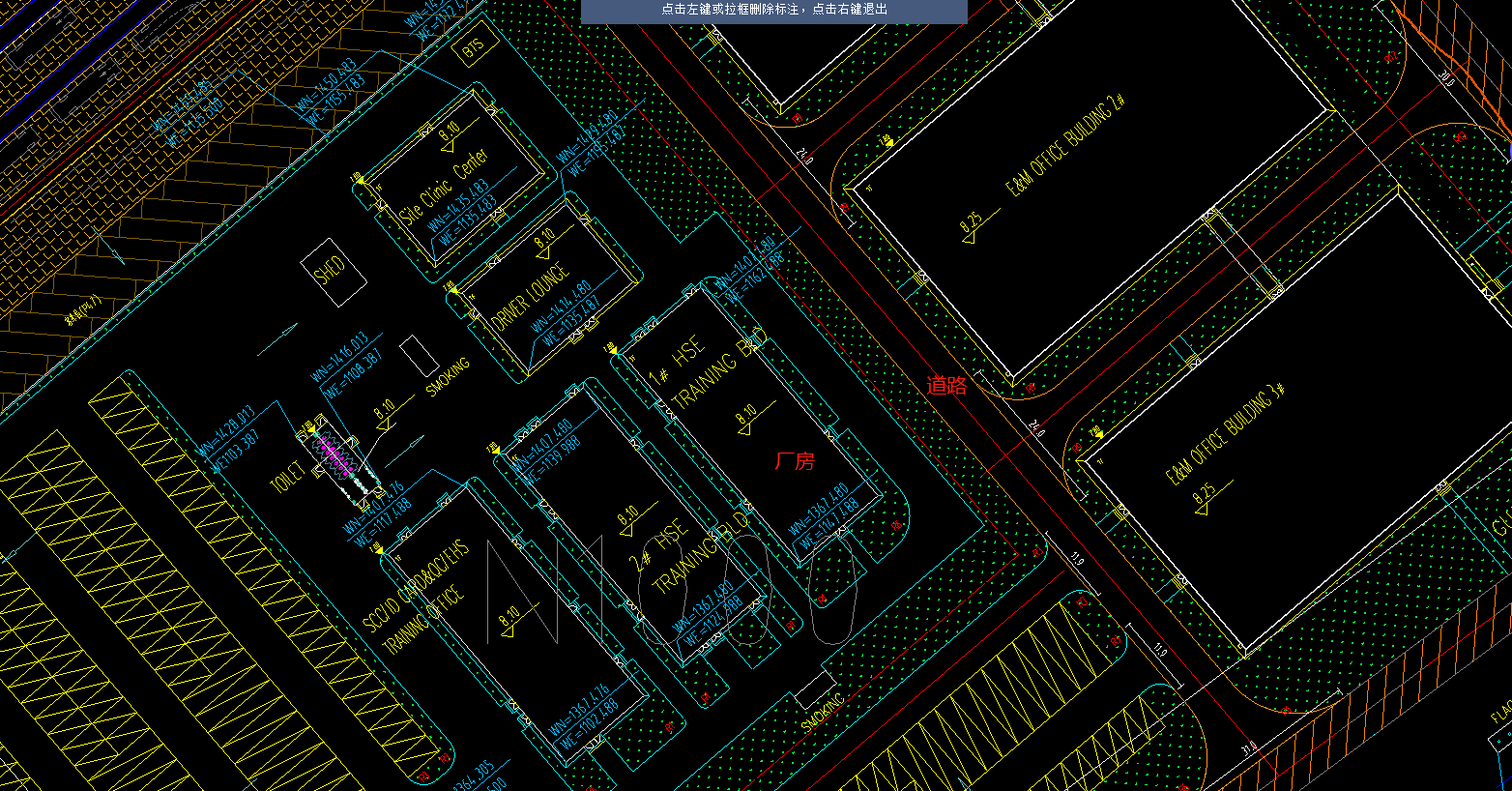This screenshot has height=791, width=1512.
Task: Select the Site Clinic Center text
Action: click(x=446, y=188)
